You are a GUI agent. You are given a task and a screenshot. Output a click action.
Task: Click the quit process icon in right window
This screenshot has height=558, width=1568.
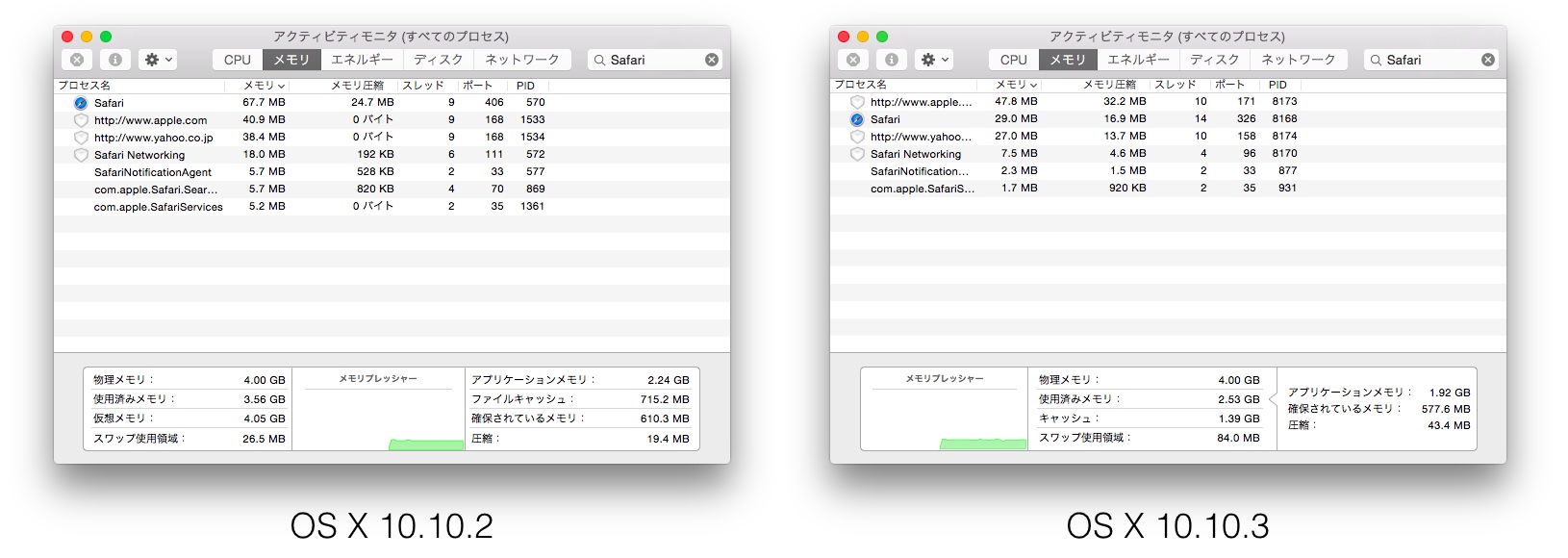(853, 60)
